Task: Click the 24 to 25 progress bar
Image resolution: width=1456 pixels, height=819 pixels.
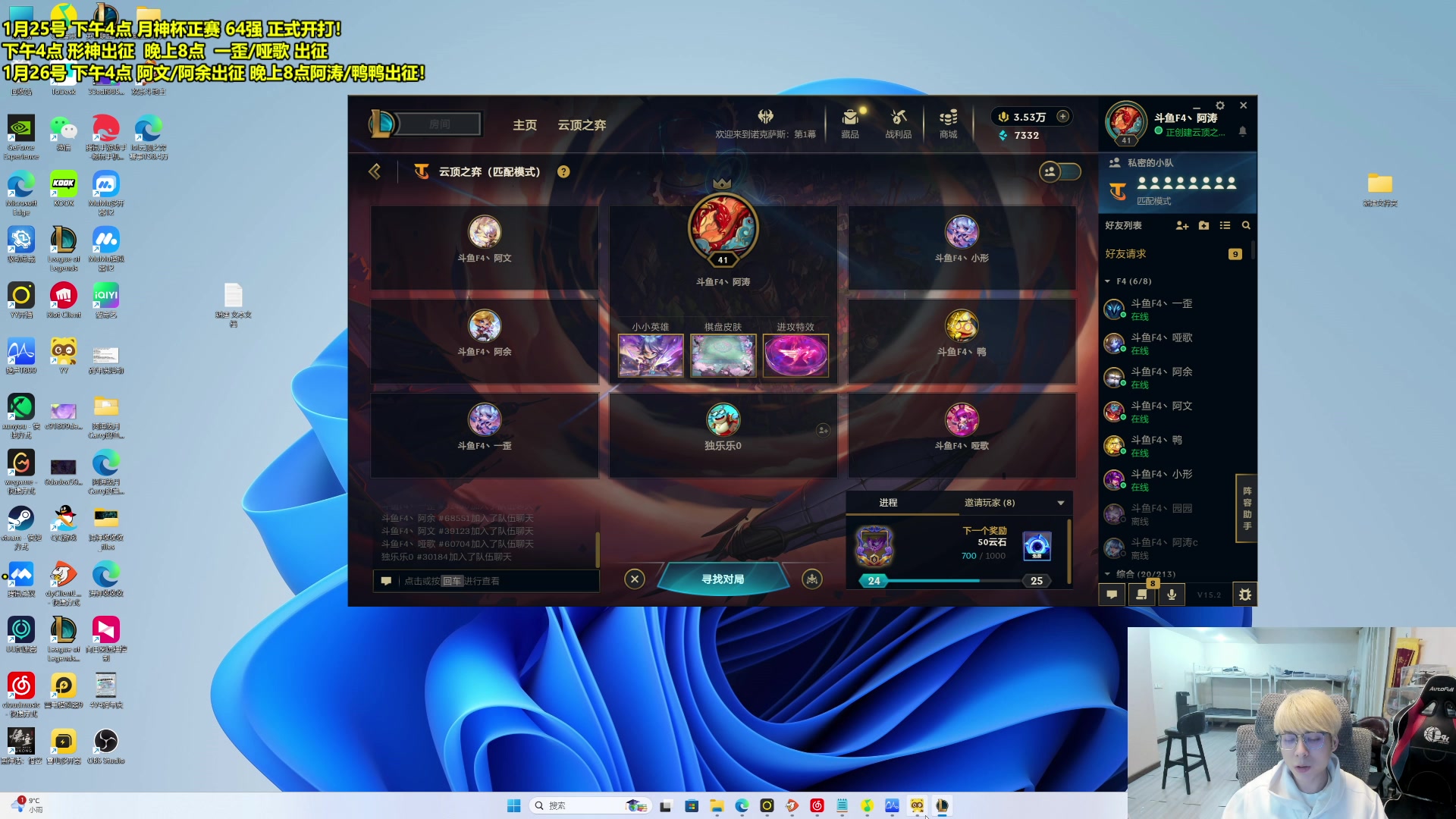Action: coord(955,581)
